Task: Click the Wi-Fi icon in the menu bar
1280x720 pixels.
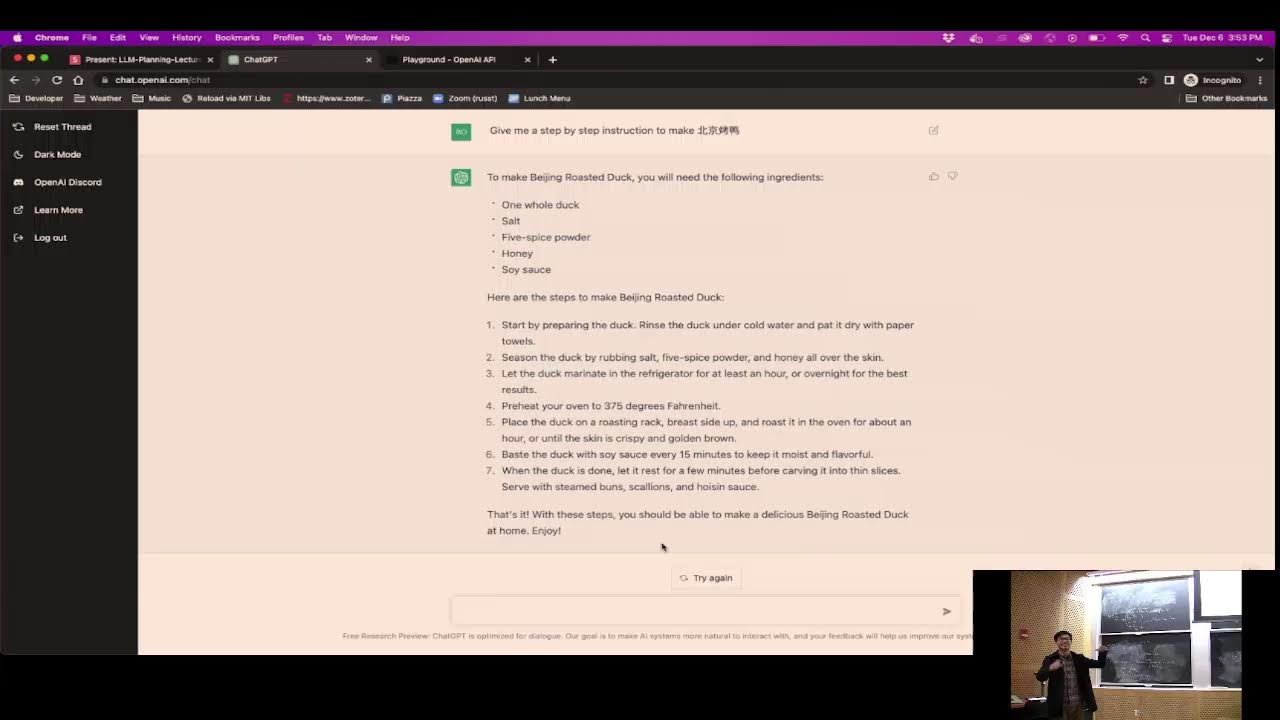Action: tap(1122, 37)
